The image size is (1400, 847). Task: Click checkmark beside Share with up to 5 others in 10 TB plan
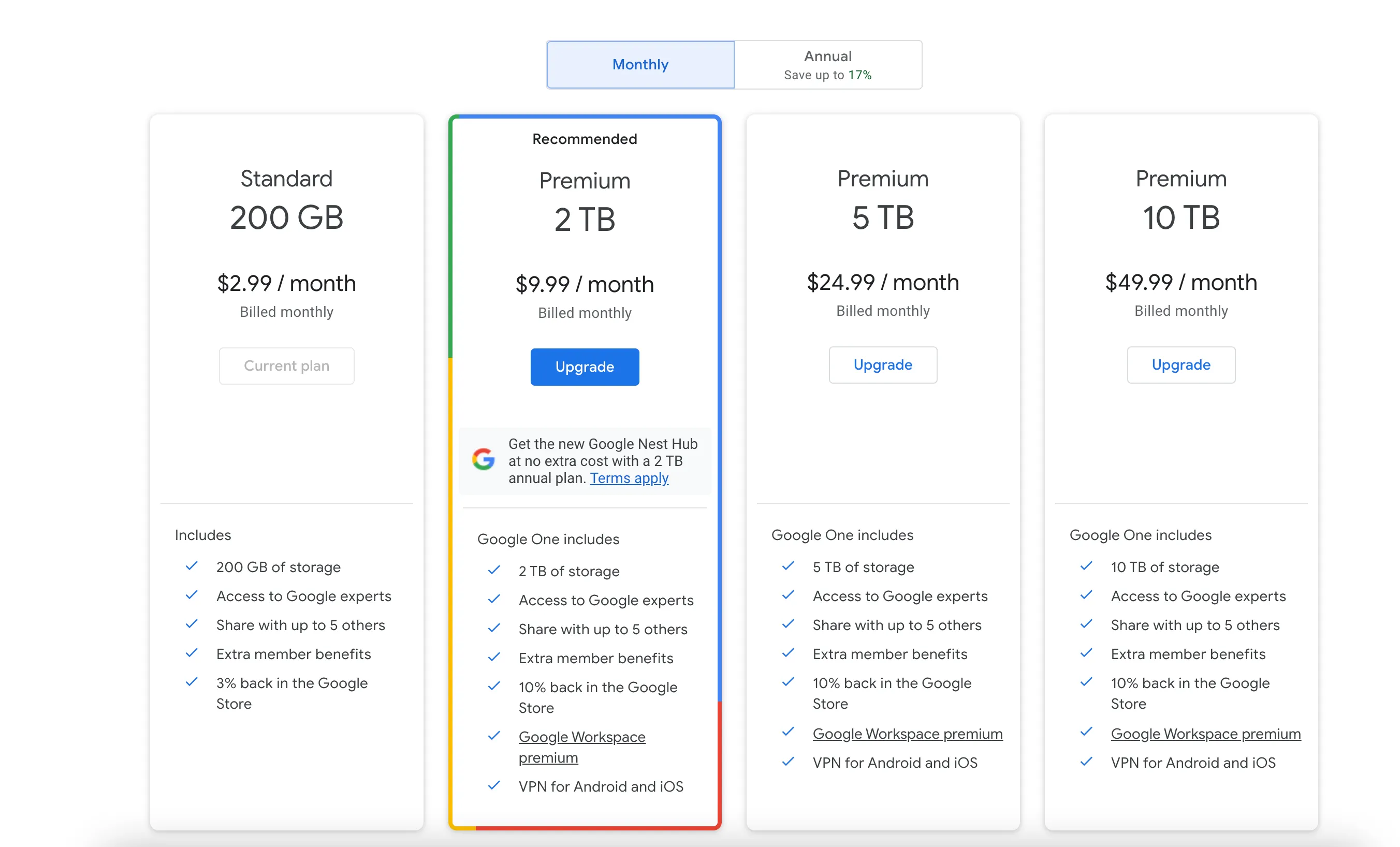pos(1086,624)
